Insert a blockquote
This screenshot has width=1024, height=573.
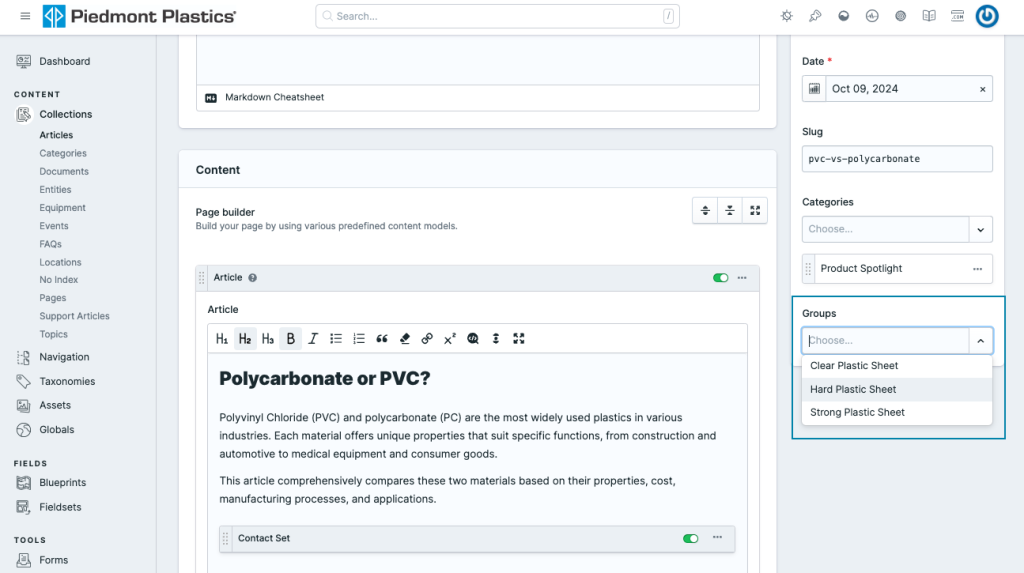(381, 338)
